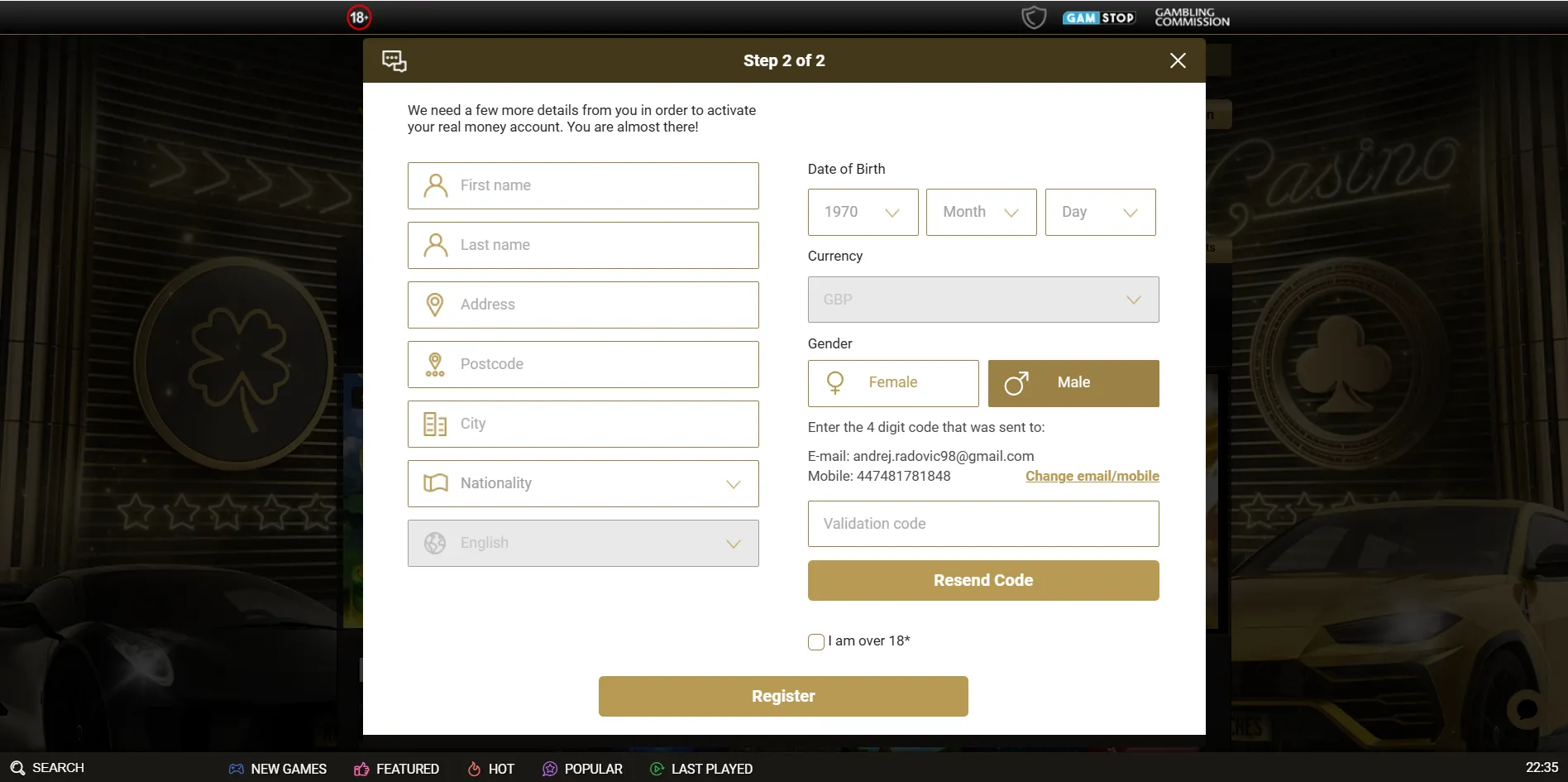Click the globe icon next to English
This screenshot has width=1568, height=782.
tap(436, 543)
